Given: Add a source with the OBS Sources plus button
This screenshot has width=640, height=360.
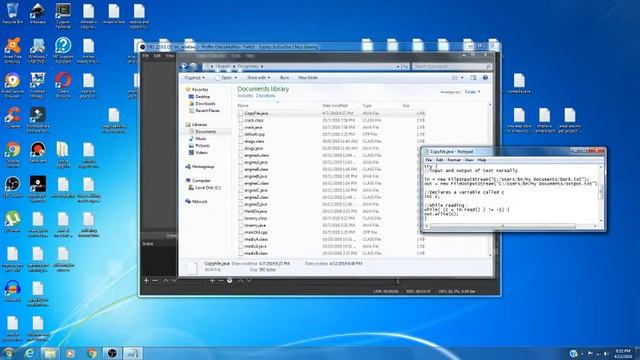Looking at the screenshot, I should 212,280.
